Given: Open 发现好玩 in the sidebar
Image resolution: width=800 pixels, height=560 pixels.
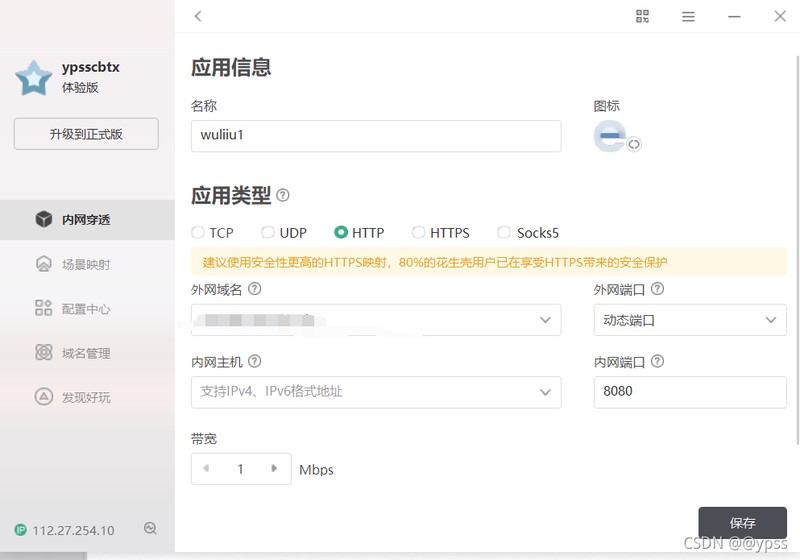Looking at the screenshot, I should tap(87, 397).
